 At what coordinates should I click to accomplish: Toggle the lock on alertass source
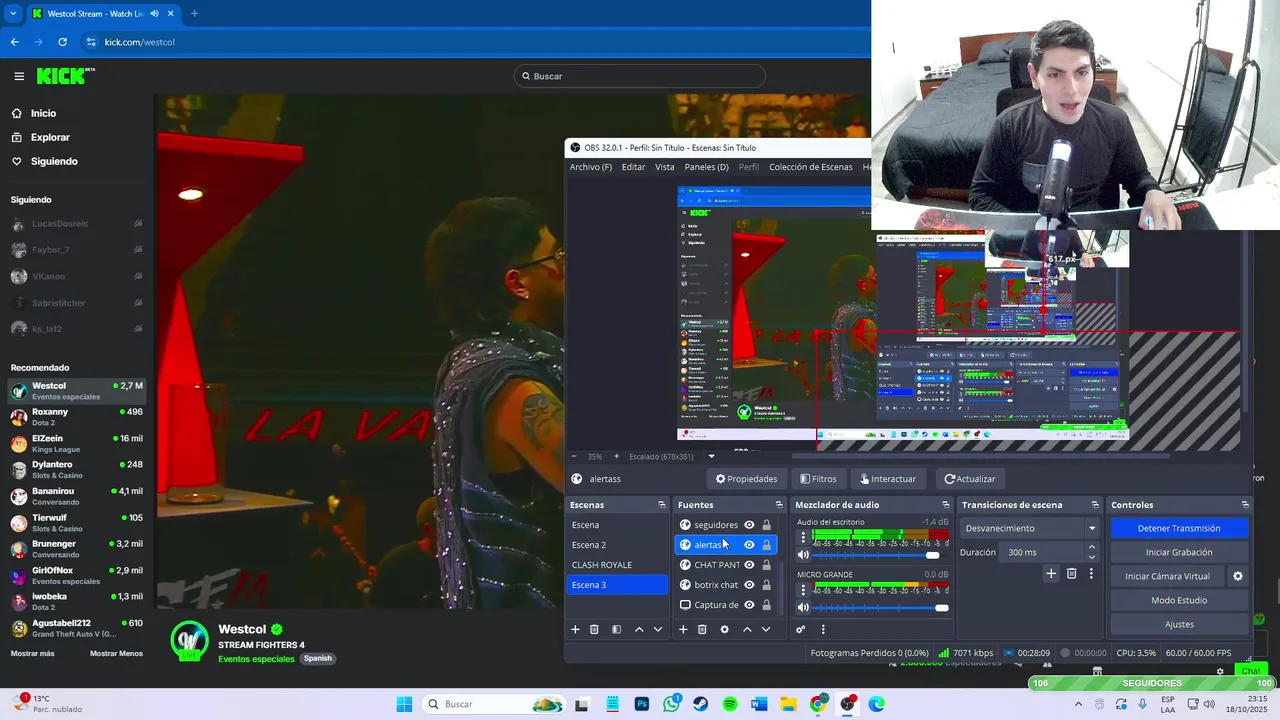pos(767,545)
